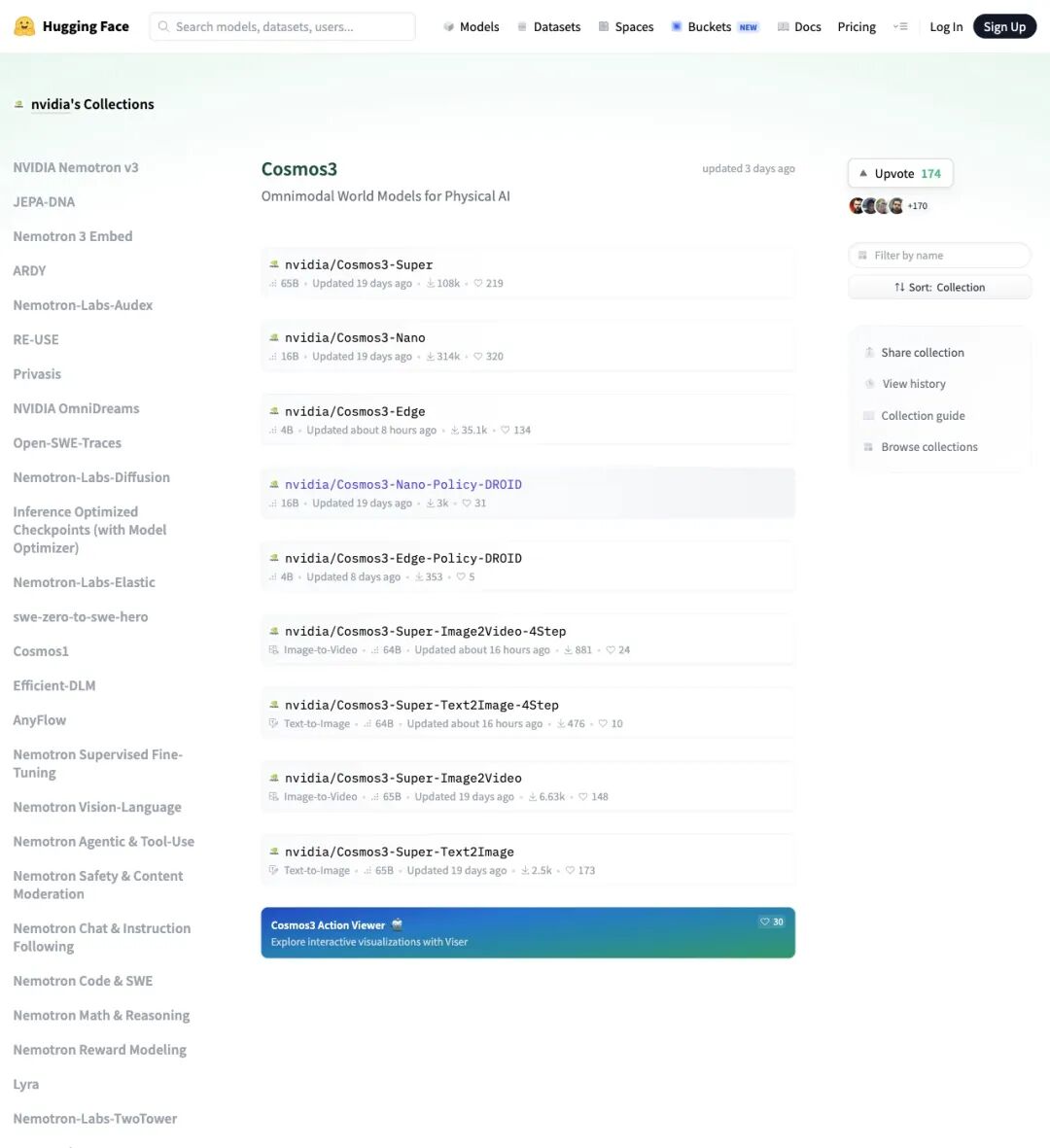Image resolution: width=1050 pixels, height=1148 pixels.
Task: Select Nemotron-Labs-Audex collection
Action: pos(83,304)
